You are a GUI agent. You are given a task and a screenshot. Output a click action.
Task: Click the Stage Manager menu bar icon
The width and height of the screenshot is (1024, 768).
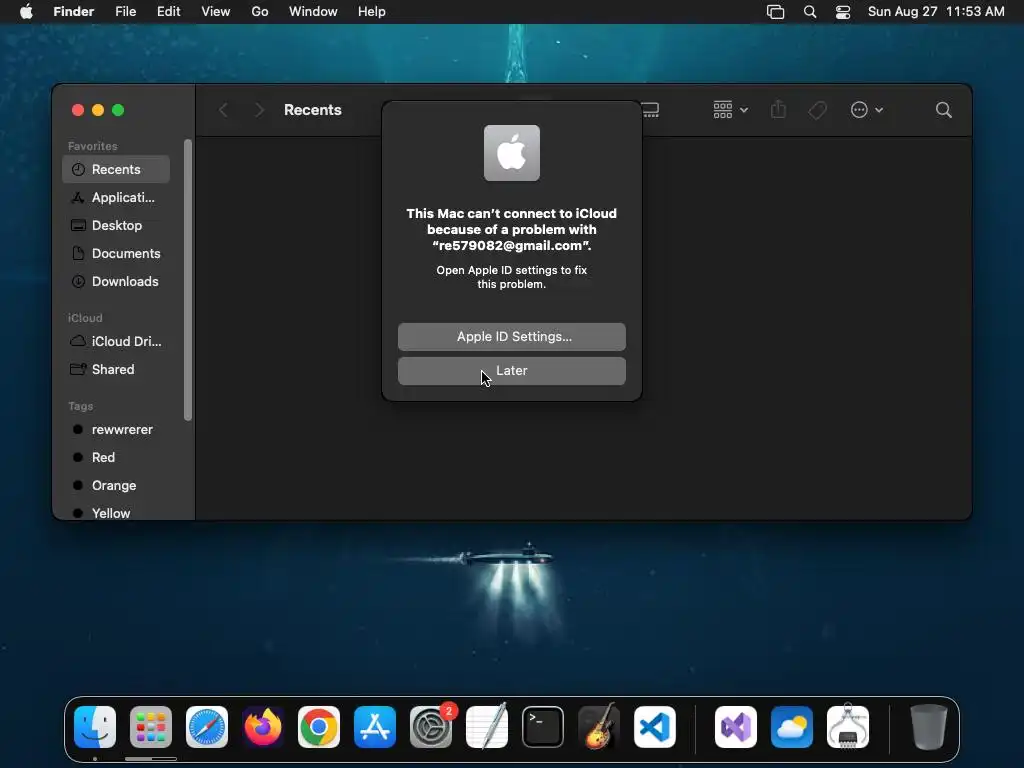[x=775, y=12]
